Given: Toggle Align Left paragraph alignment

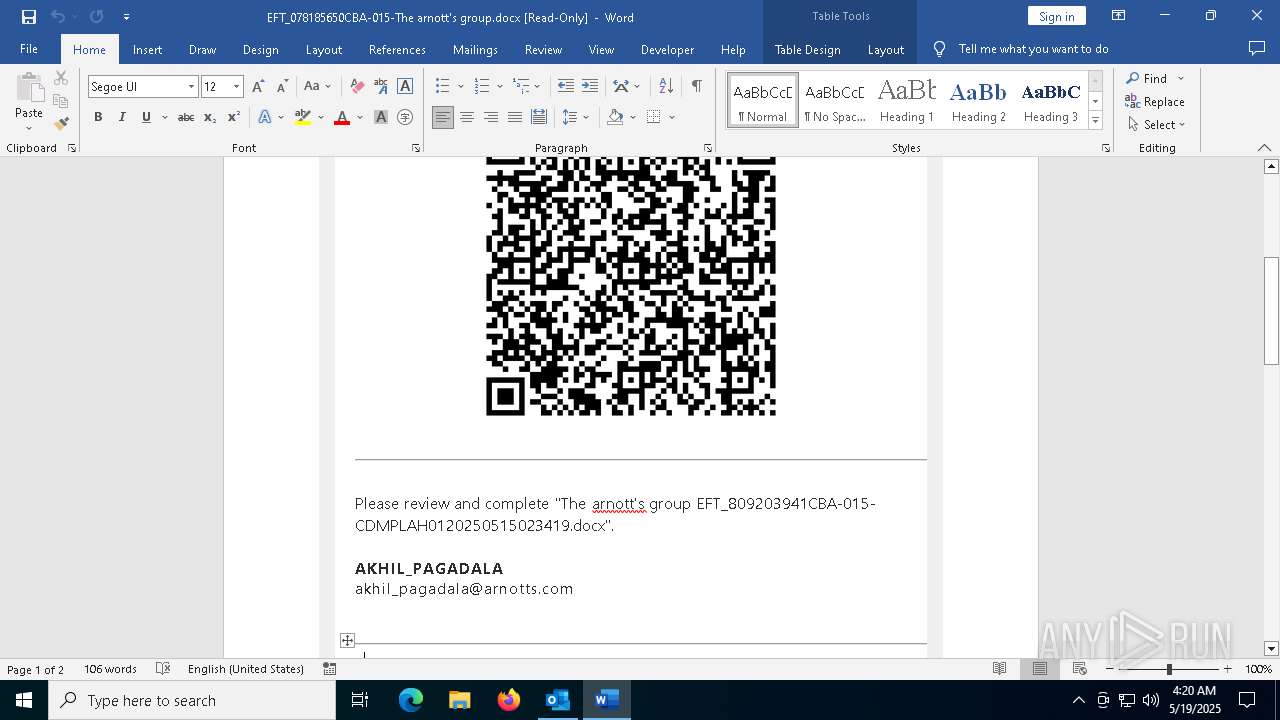Looking at the screenshot, I should click(443, 117).
